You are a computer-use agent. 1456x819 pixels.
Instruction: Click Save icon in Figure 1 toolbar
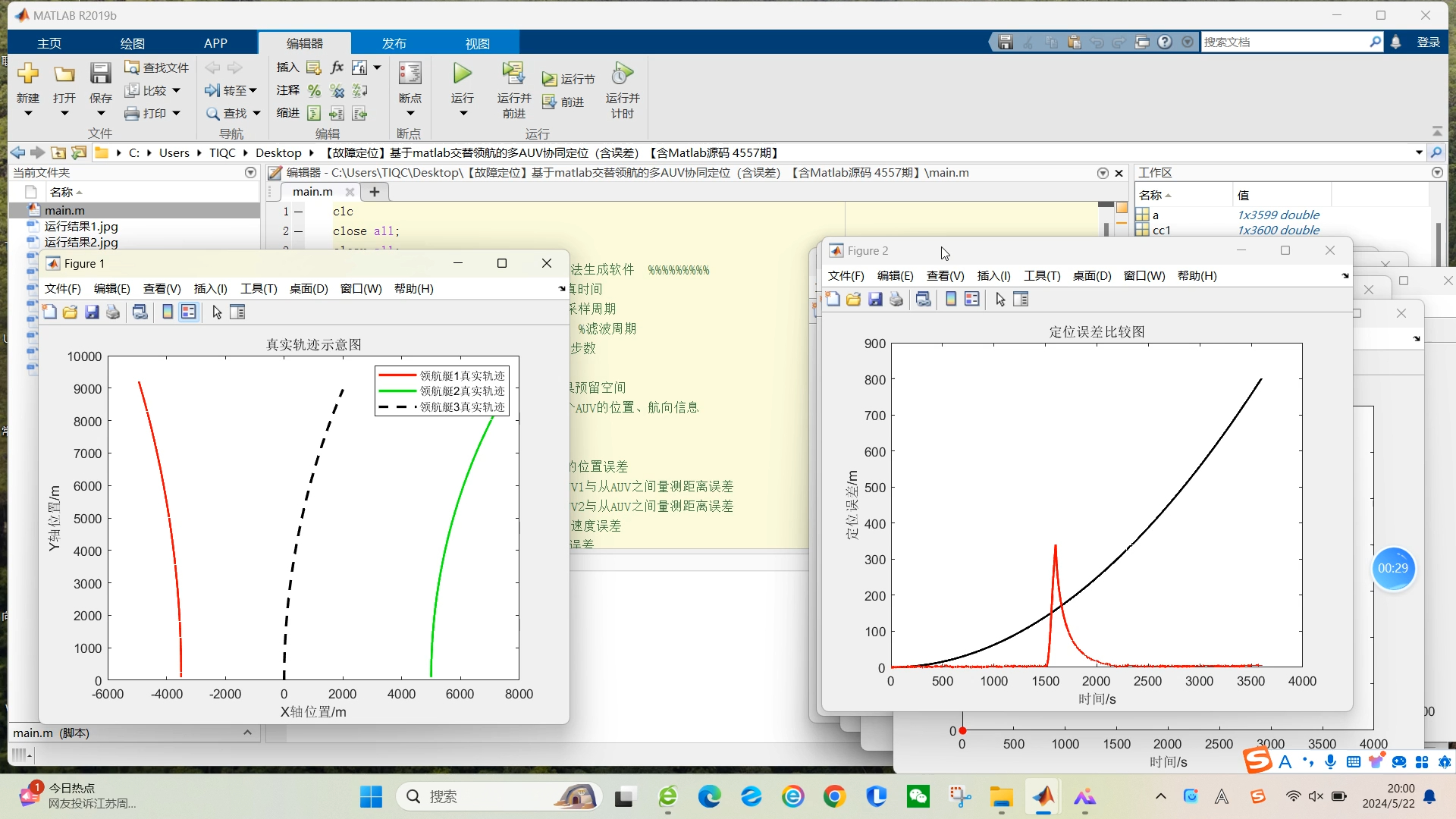[92, 312]
